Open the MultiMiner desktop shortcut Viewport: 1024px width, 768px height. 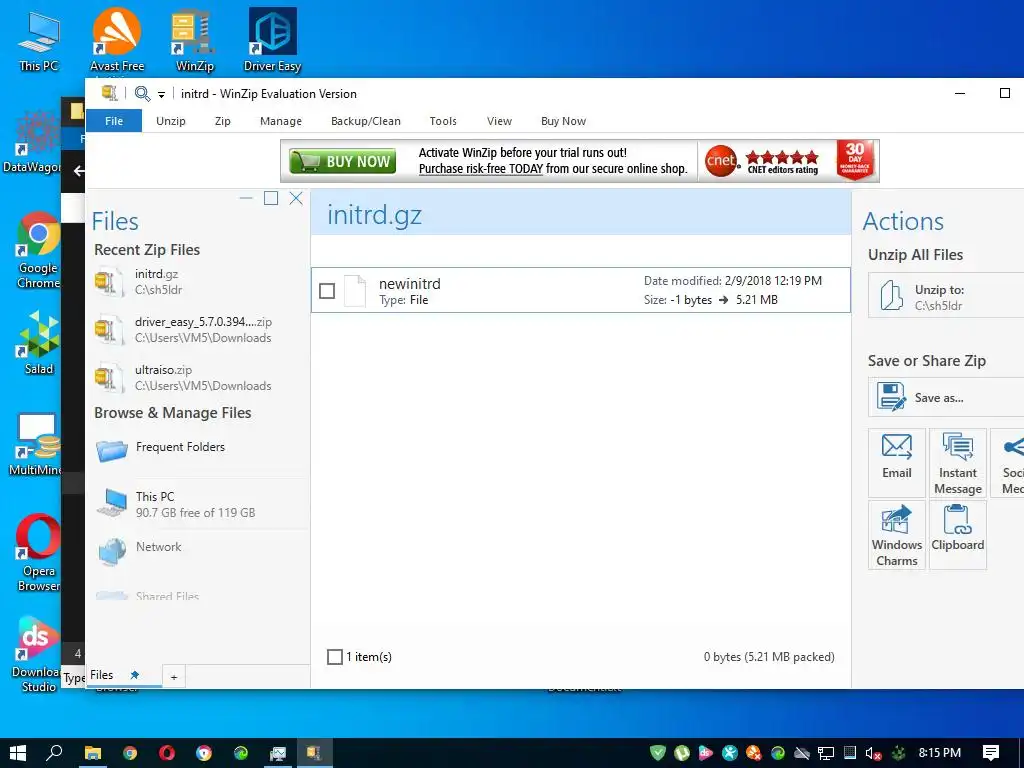point(36,444)
